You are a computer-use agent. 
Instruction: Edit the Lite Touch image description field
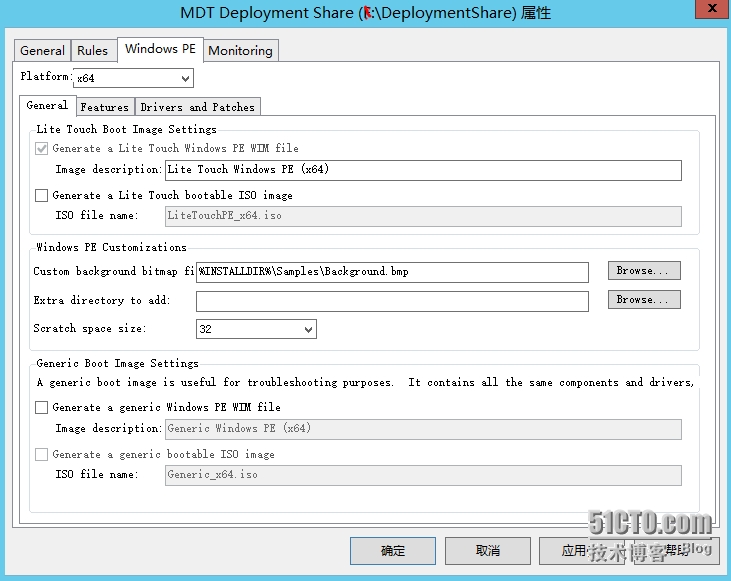click(x=423, y=170)
